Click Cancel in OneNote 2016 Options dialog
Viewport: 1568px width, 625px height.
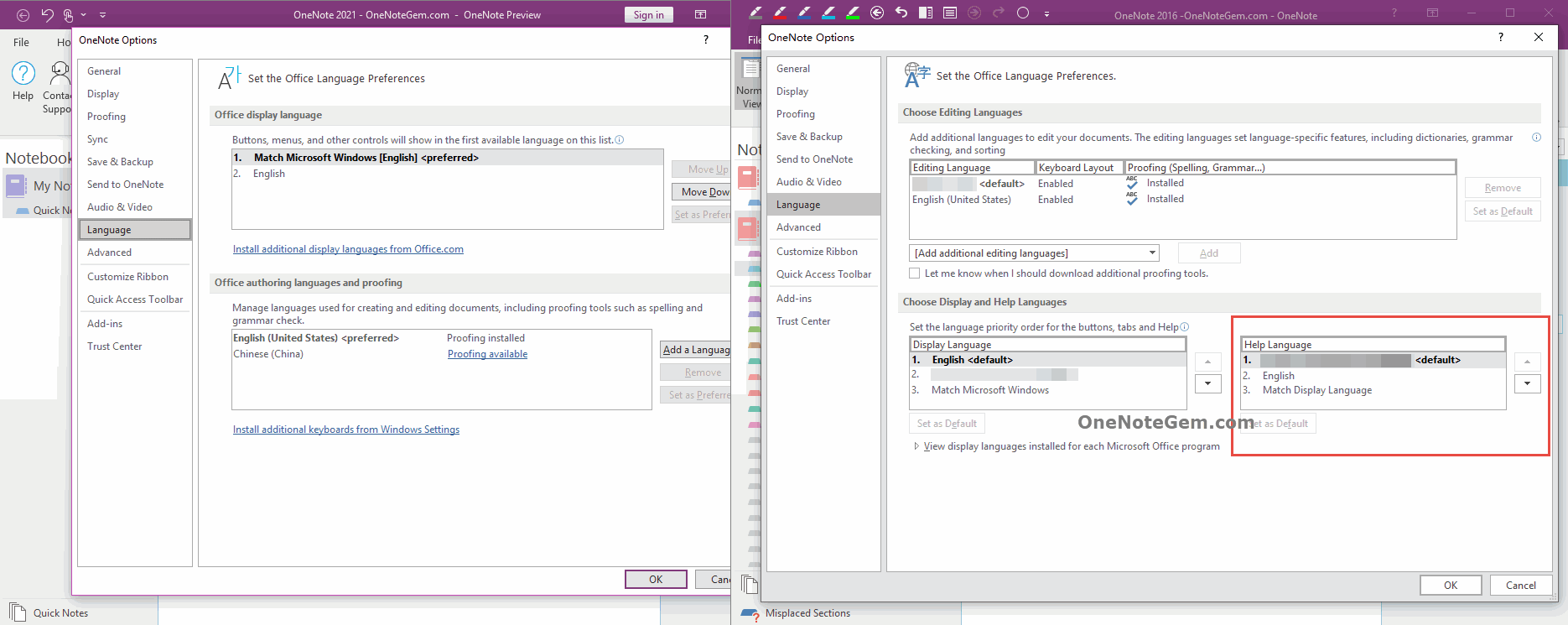tap(1521, 586)
